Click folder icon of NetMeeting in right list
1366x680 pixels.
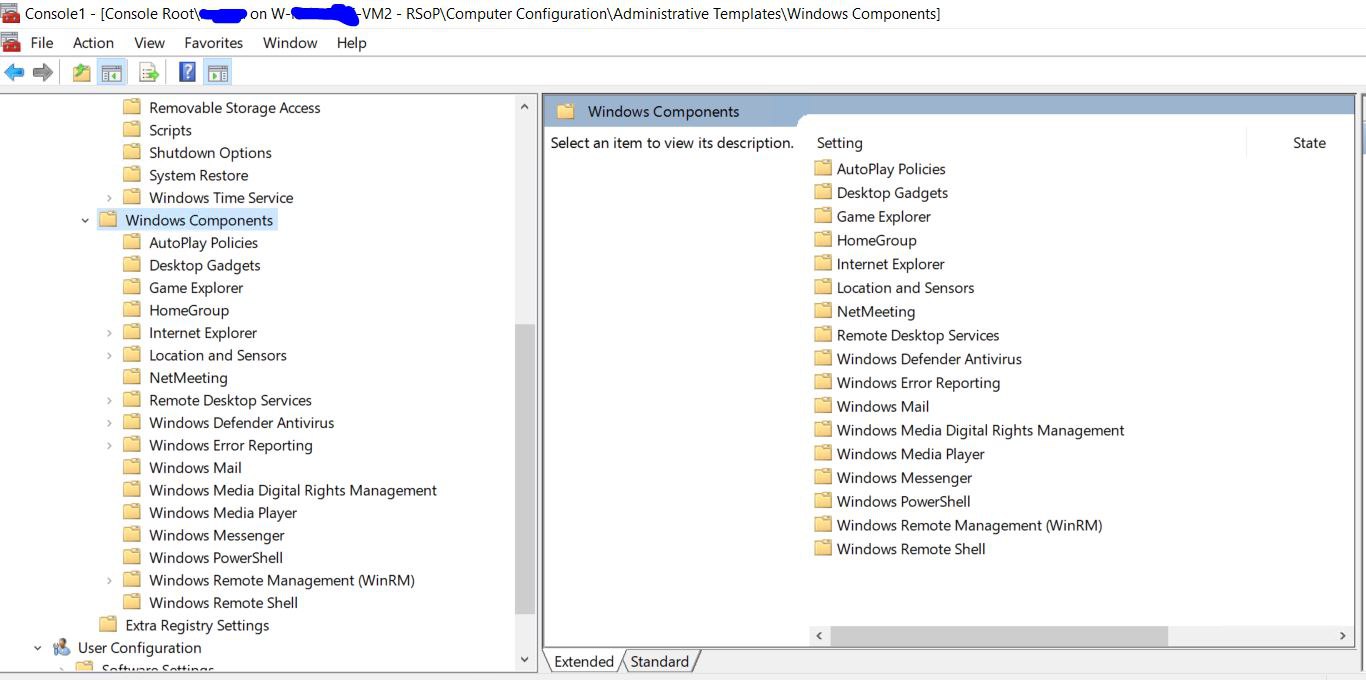(823, 311)
